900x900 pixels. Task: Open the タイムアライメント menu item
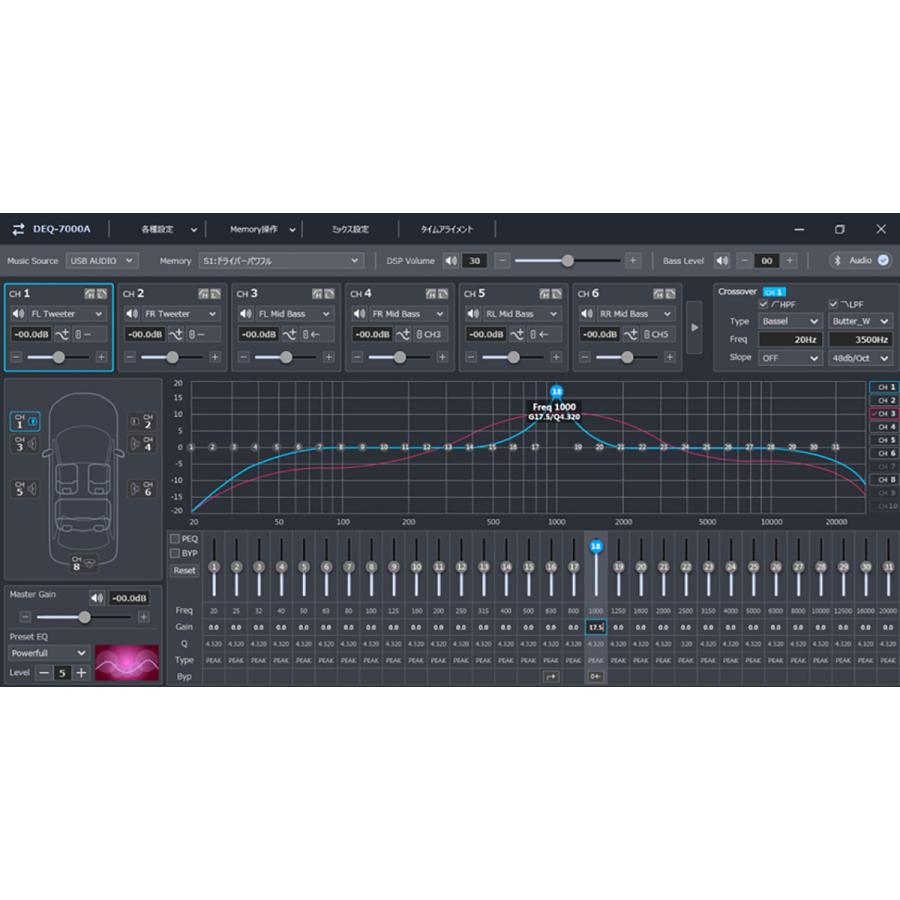446,230
